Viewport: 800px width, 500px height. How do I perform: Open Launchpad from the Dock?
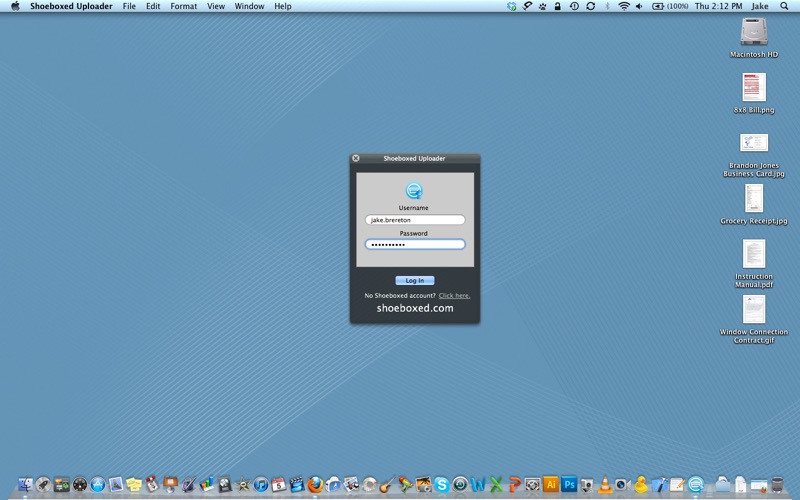click(x=43, y=484)
